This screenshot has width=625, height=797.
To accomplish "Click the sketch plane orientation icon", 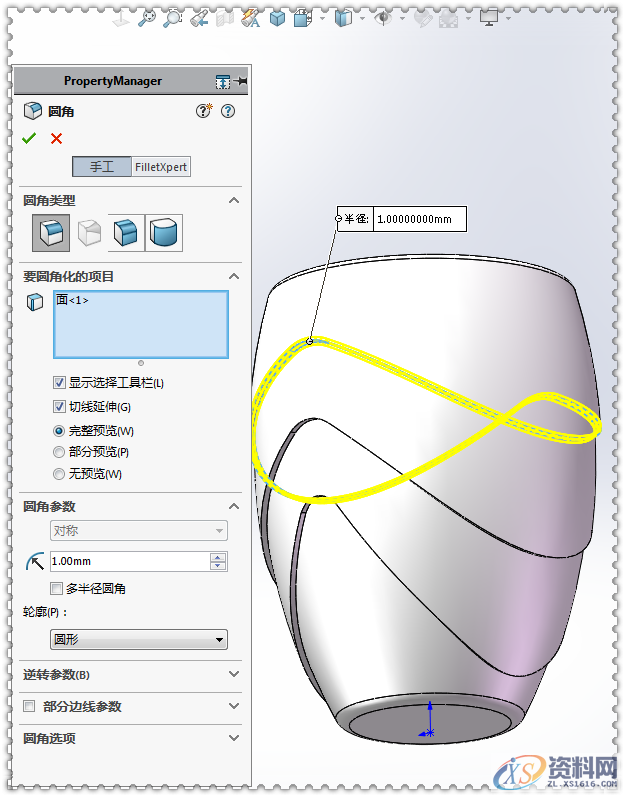I will (121, 19).
